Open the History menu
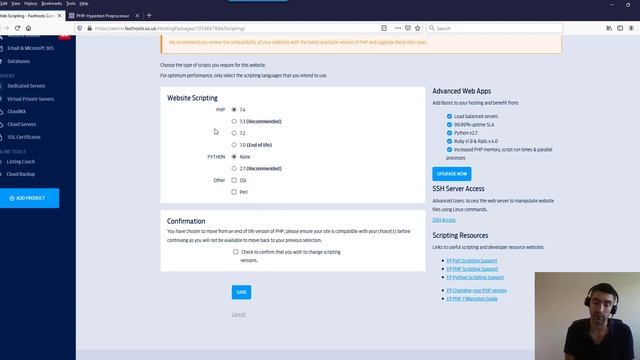The image size is (640, 360). click(x=31, y=3)
